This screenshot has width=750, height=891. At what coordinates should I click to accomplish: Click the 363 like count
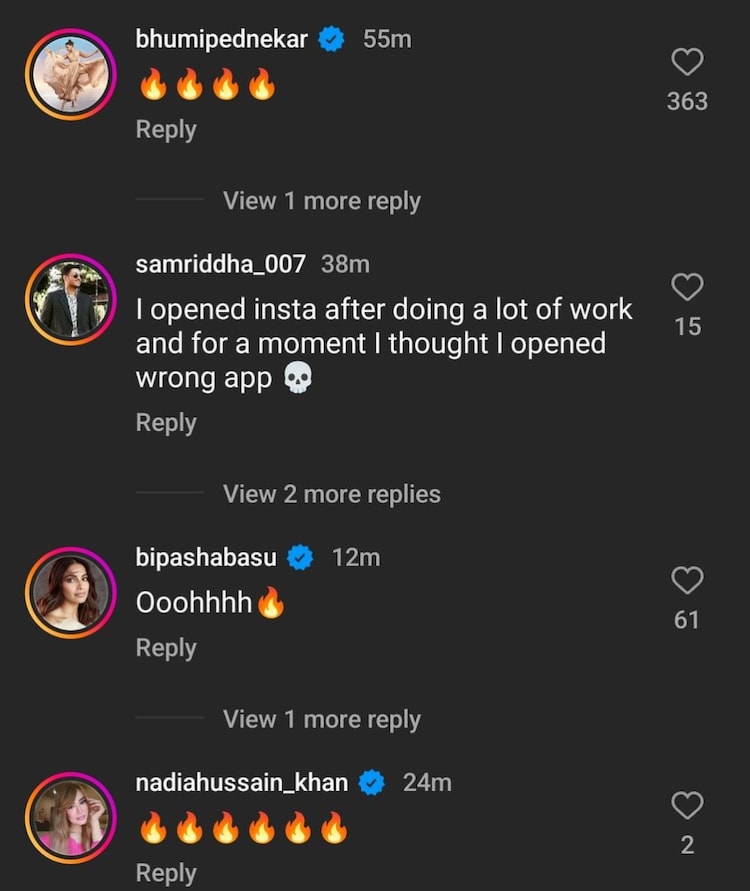[x=686, y=101]
